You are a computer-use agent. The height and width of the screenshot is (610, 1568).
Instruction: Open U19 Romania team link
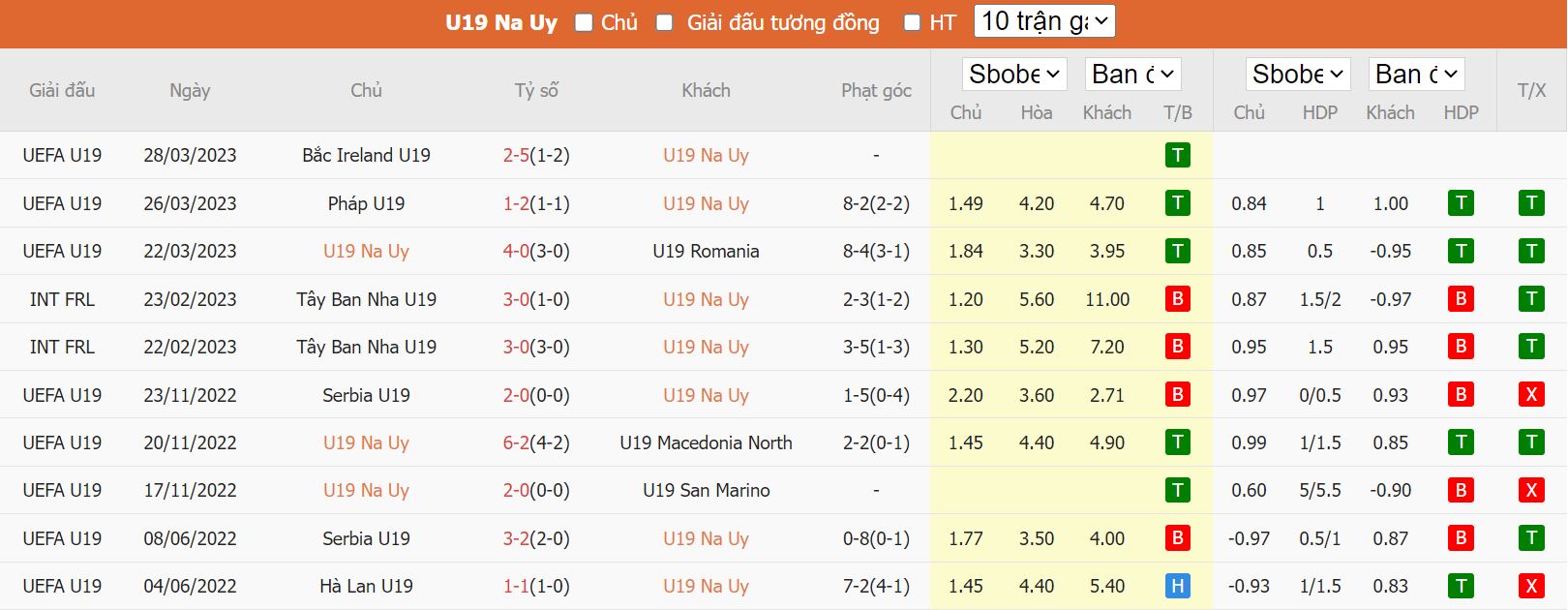[706, 251]
